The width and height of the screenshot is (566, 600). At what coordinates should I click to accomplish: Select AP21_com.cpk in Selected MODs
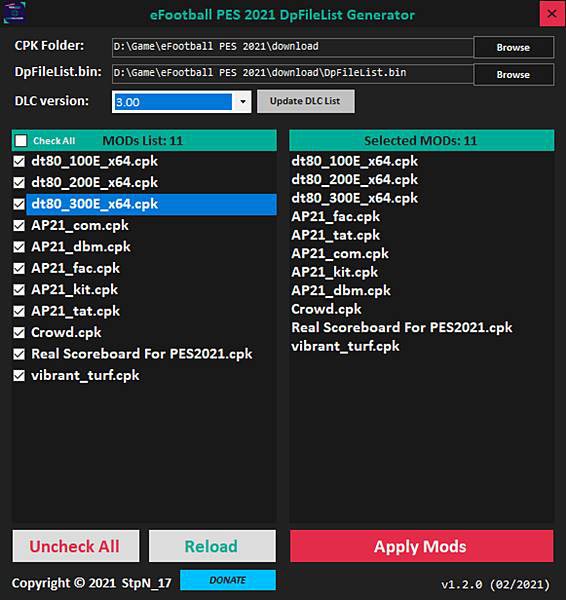[340, 253]
